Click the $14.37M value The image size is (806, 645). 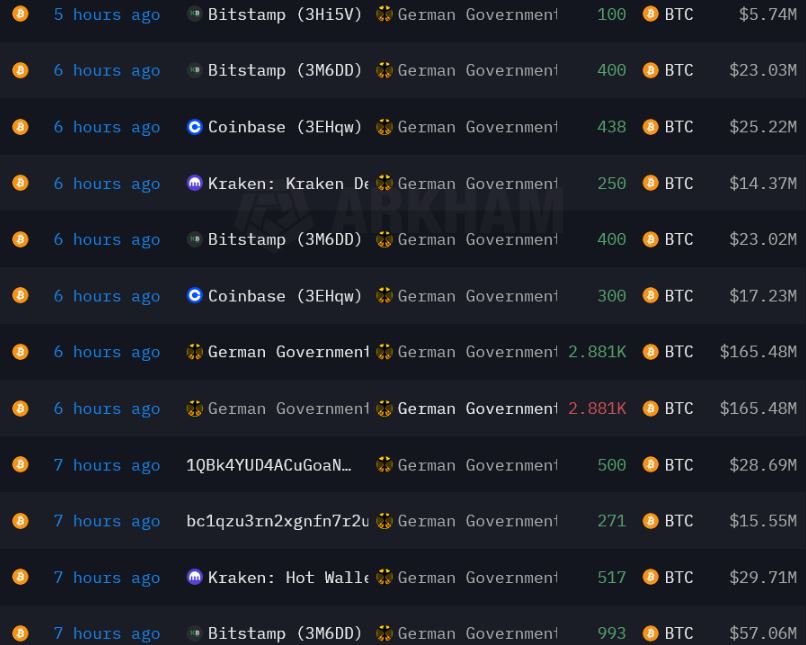click(763, 183)
